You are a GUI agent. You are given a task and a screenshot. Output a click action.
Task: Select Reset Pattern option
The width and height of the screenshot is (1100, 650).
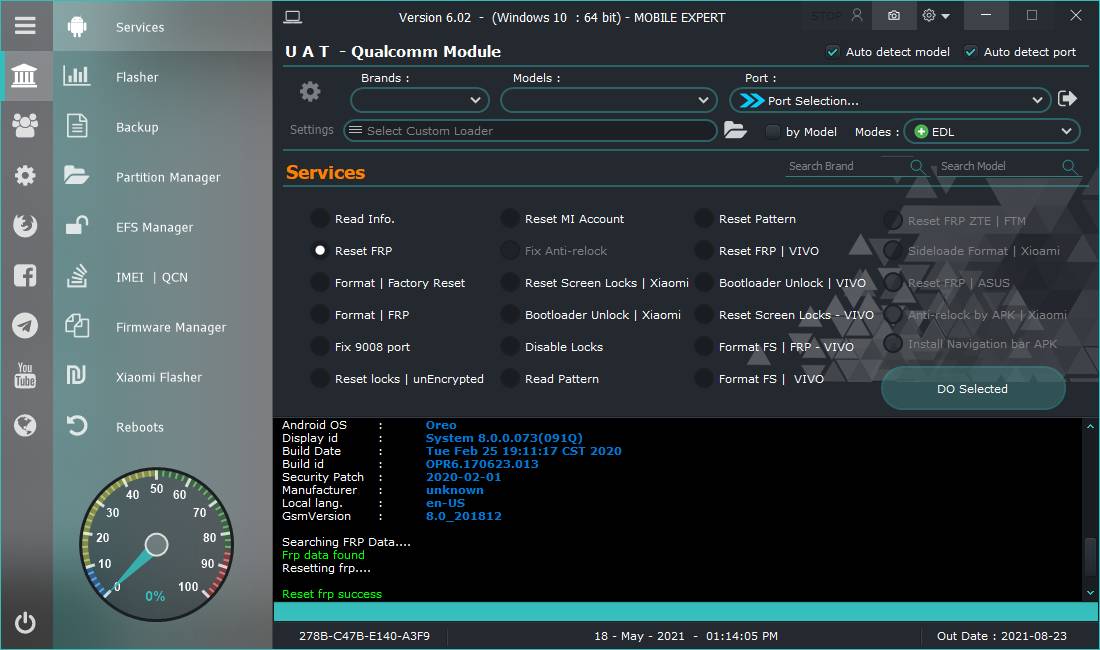point(704,219)
